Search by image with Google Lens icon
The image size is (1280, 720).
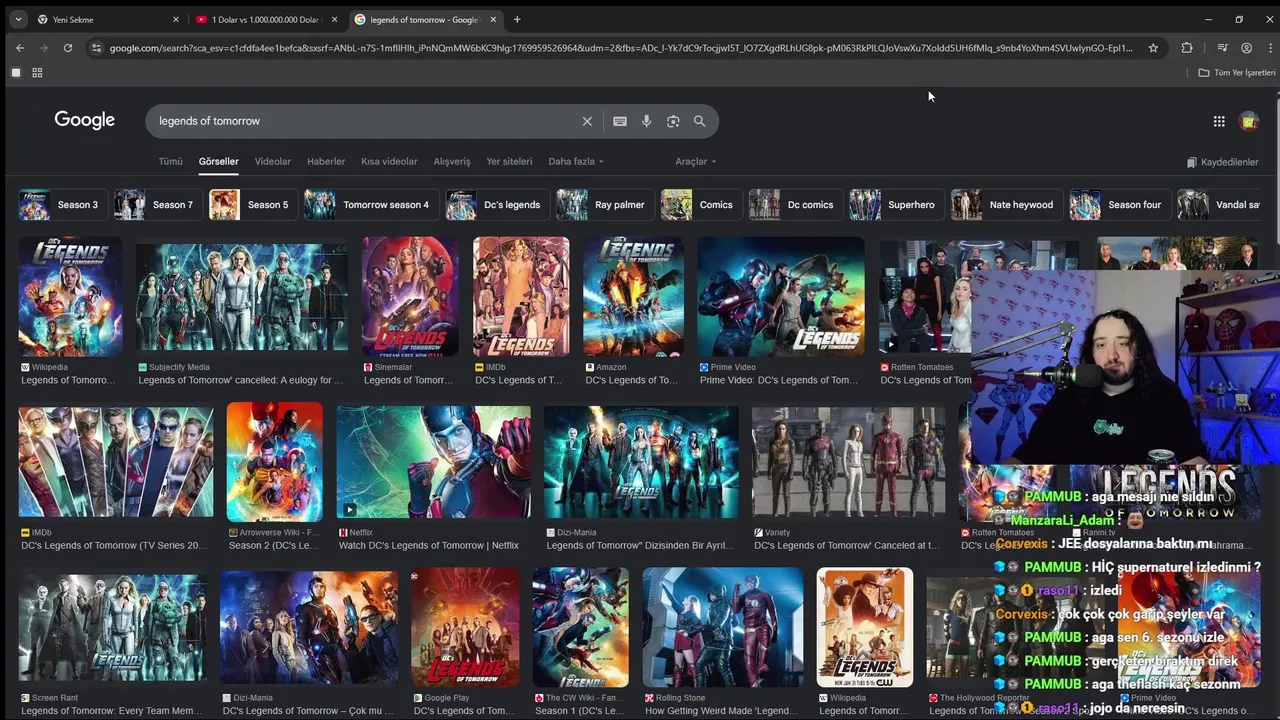click(673, 121)
